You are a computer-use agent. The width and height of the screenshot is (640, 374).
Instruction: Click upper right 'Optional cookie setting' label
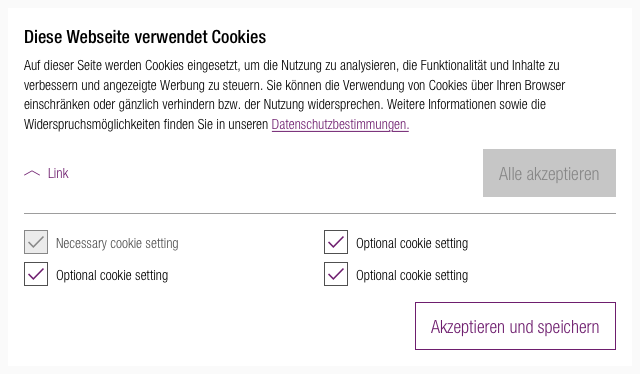click(412, 243)
